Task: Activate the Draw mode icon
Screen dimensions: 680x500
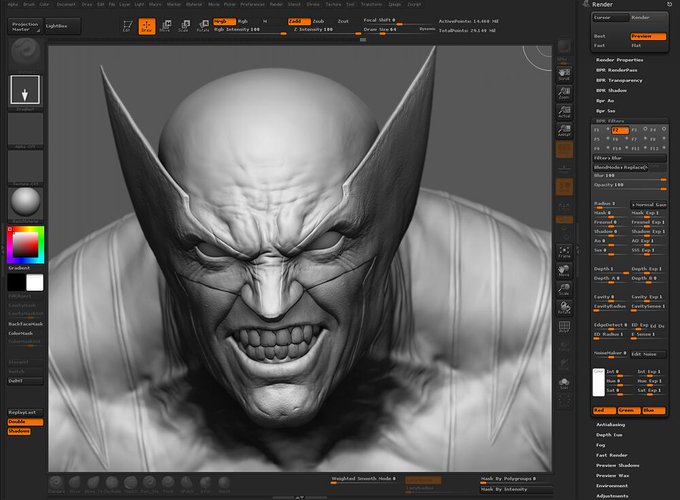Action: [x=147, y=26]
